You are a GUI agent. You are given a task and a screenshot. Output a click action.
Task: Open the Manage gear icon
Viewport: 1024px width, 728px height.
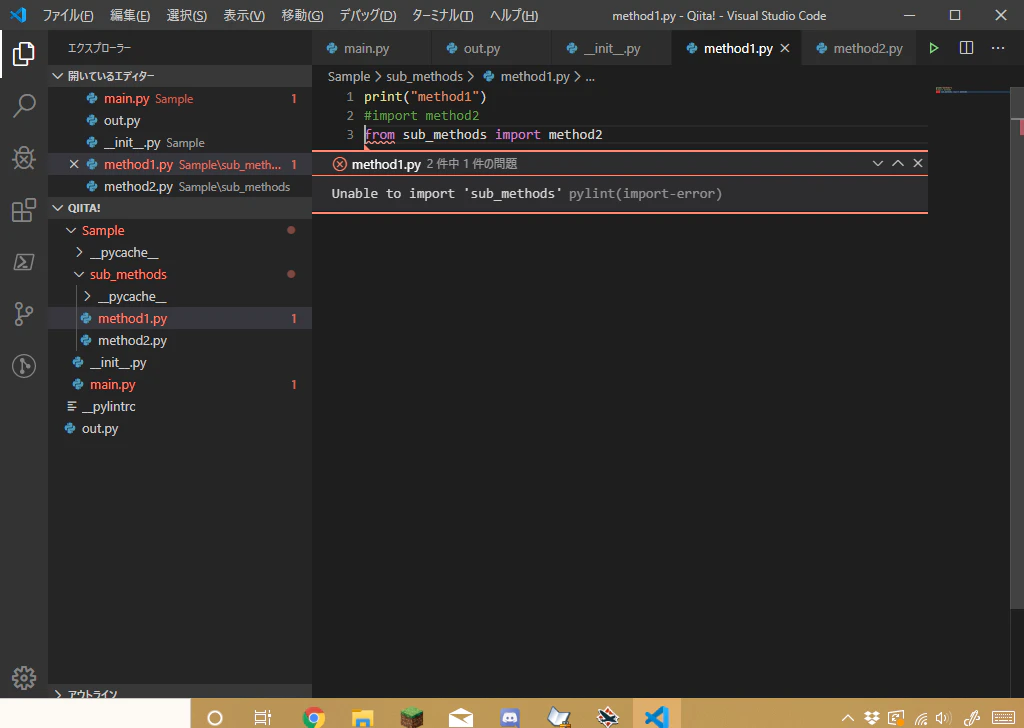point(24,678)
